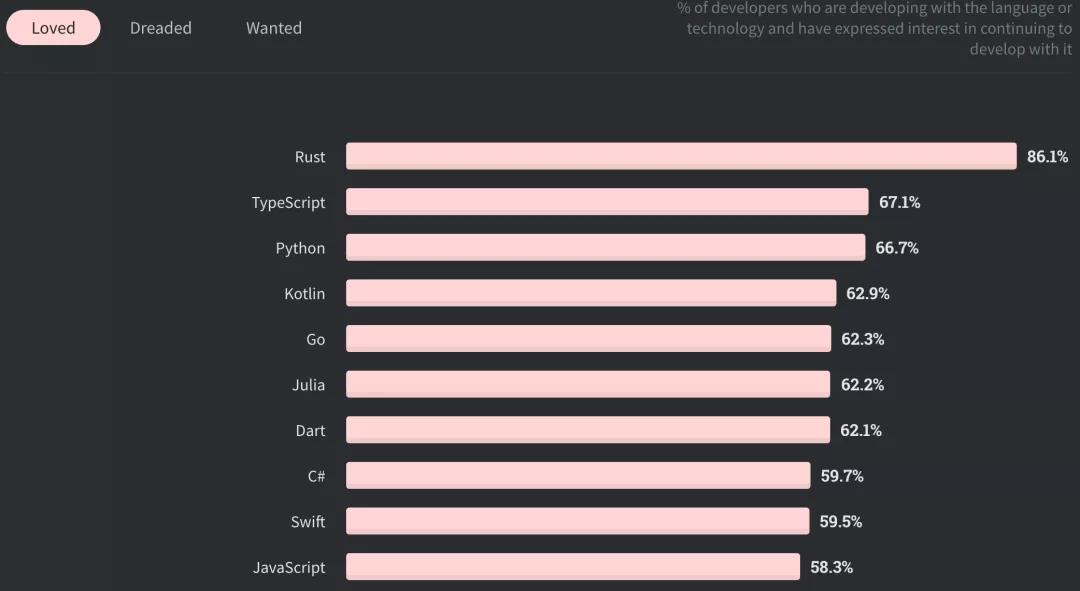This screenshot has height=591, width=1080.
Task: Click the JavaScript label text
Action: [289, 568]
